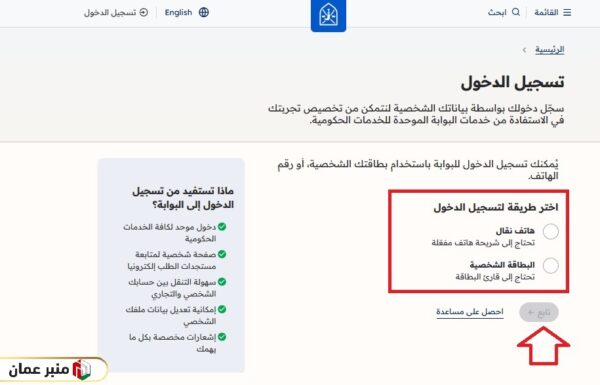Click تسجيل الدخول in the header

[x=110, y=13]
